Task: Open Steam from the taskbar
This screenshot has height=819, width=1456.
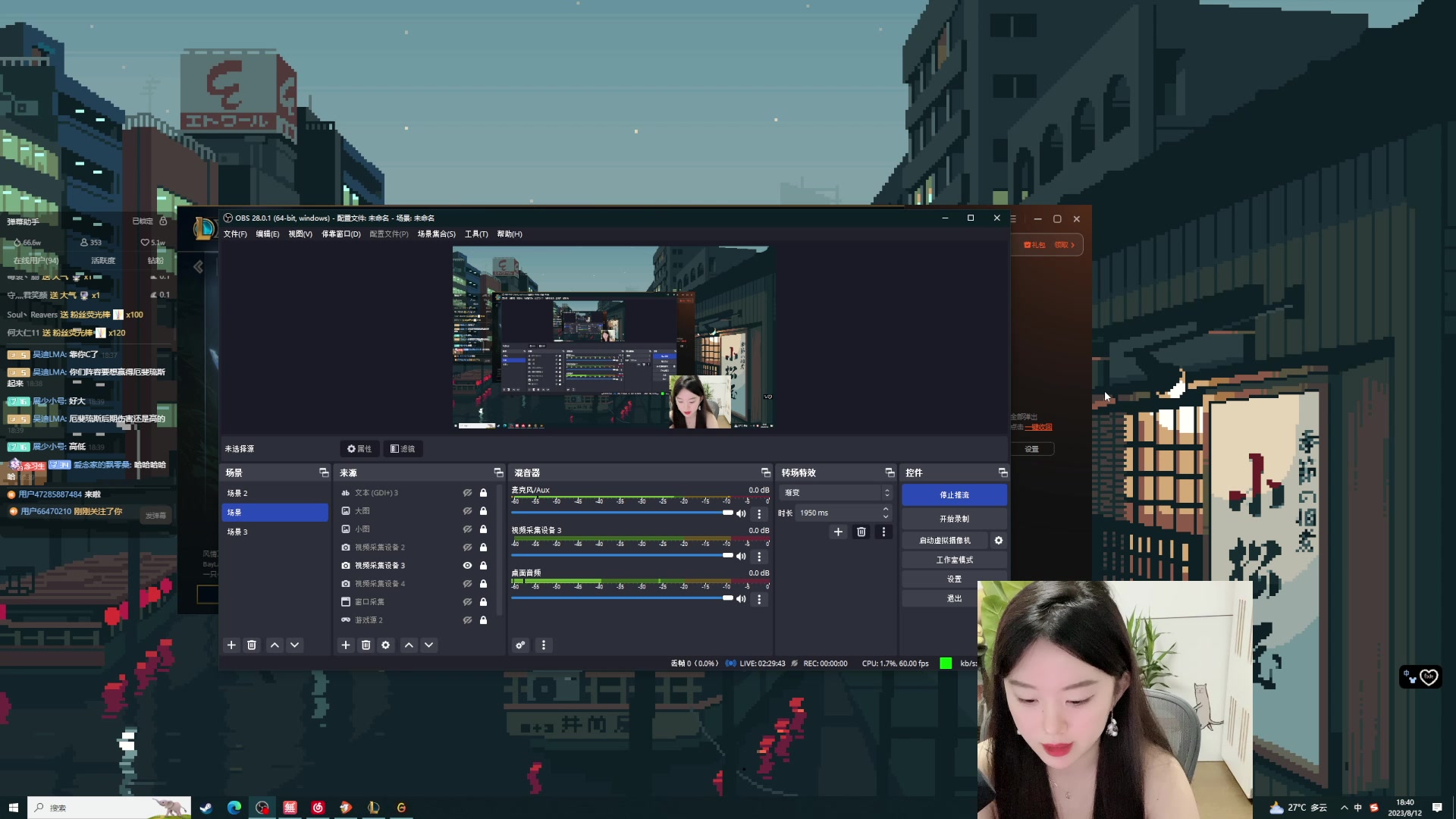Action: (206, 808)
